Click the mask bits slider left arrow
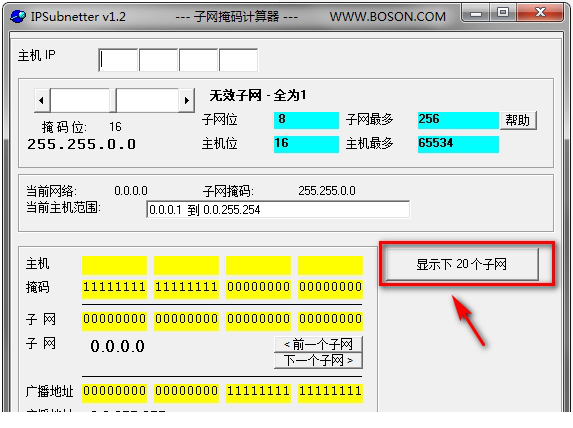Screen dimensions: 573x428 [42, 100]
